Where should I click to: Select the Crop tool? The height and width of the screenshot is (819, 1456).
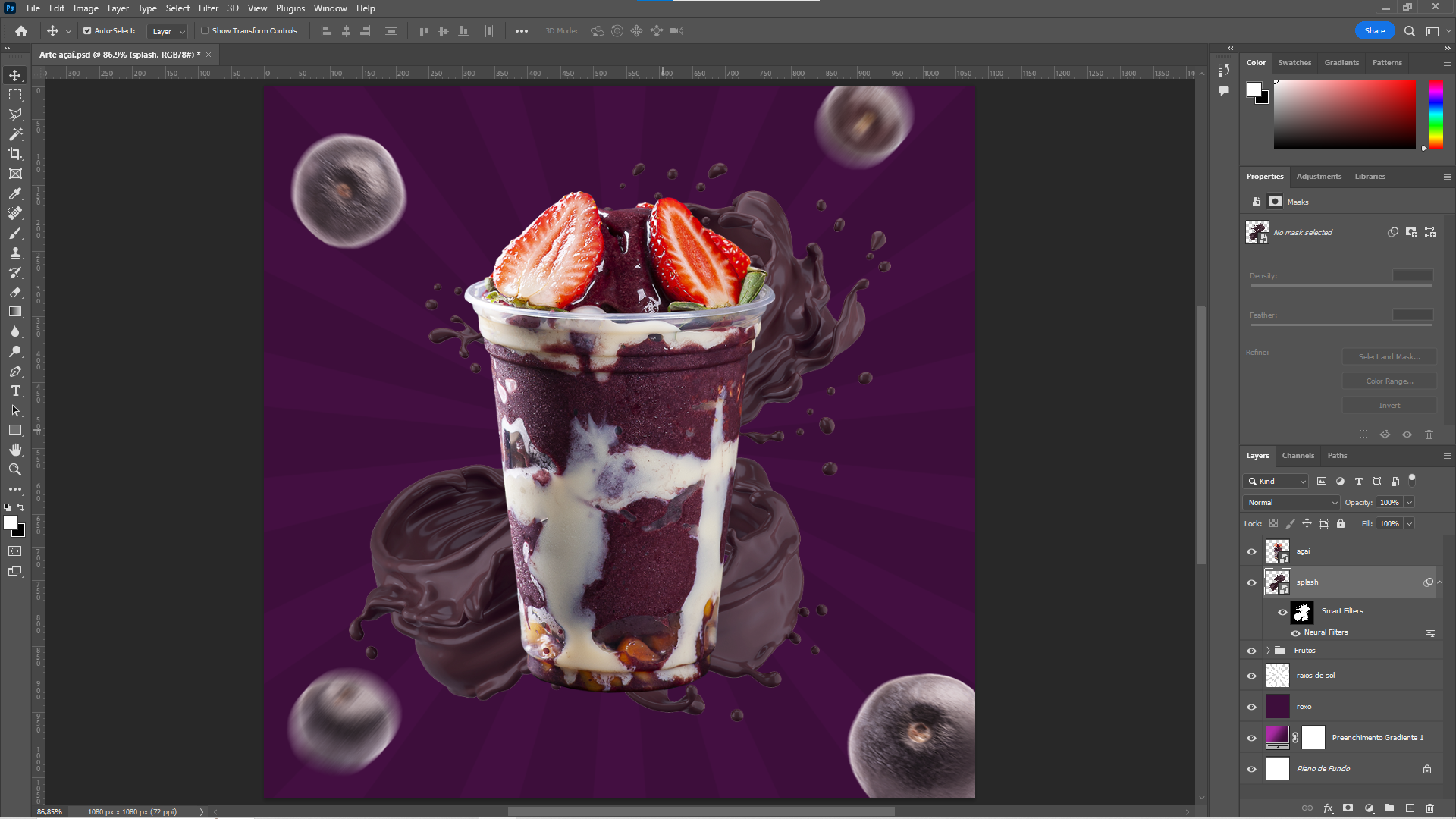[x=15, y=153]
